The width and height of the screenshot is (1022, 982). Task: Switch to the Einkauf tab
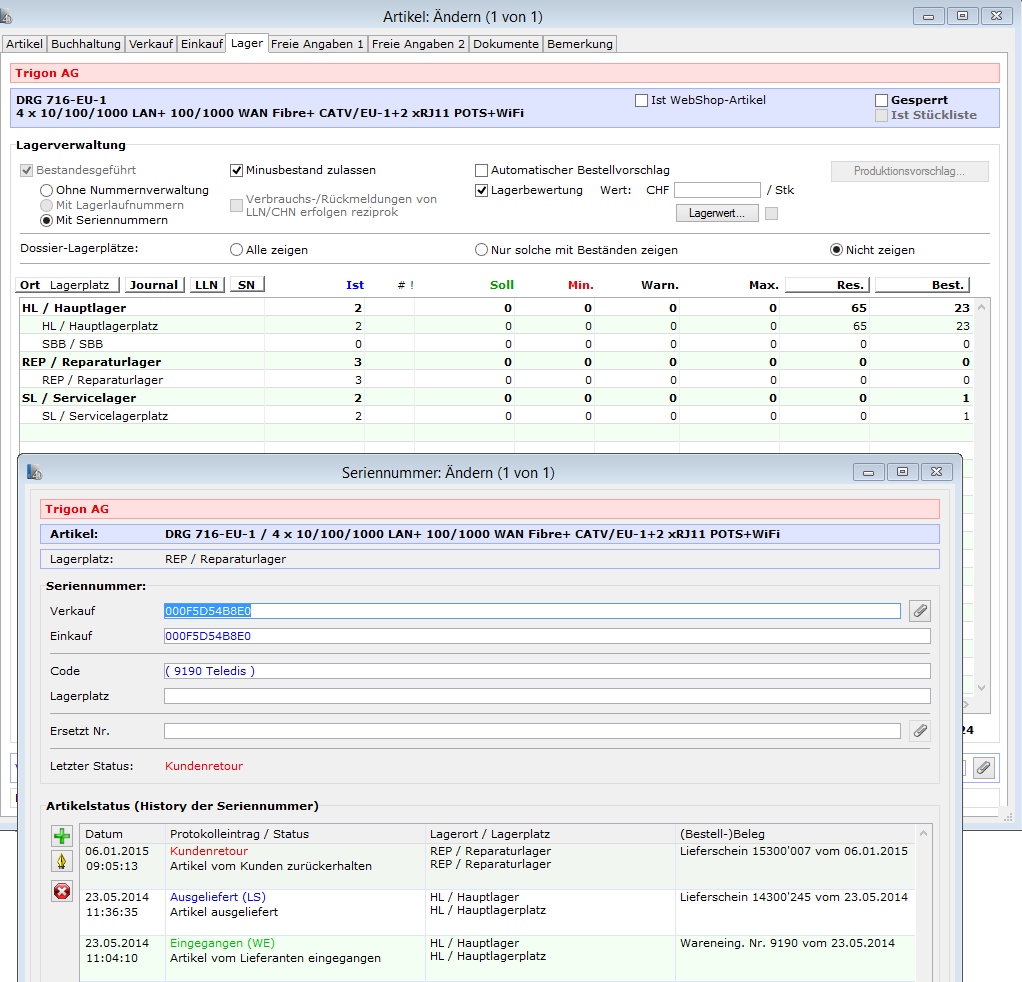pos(201,44)
